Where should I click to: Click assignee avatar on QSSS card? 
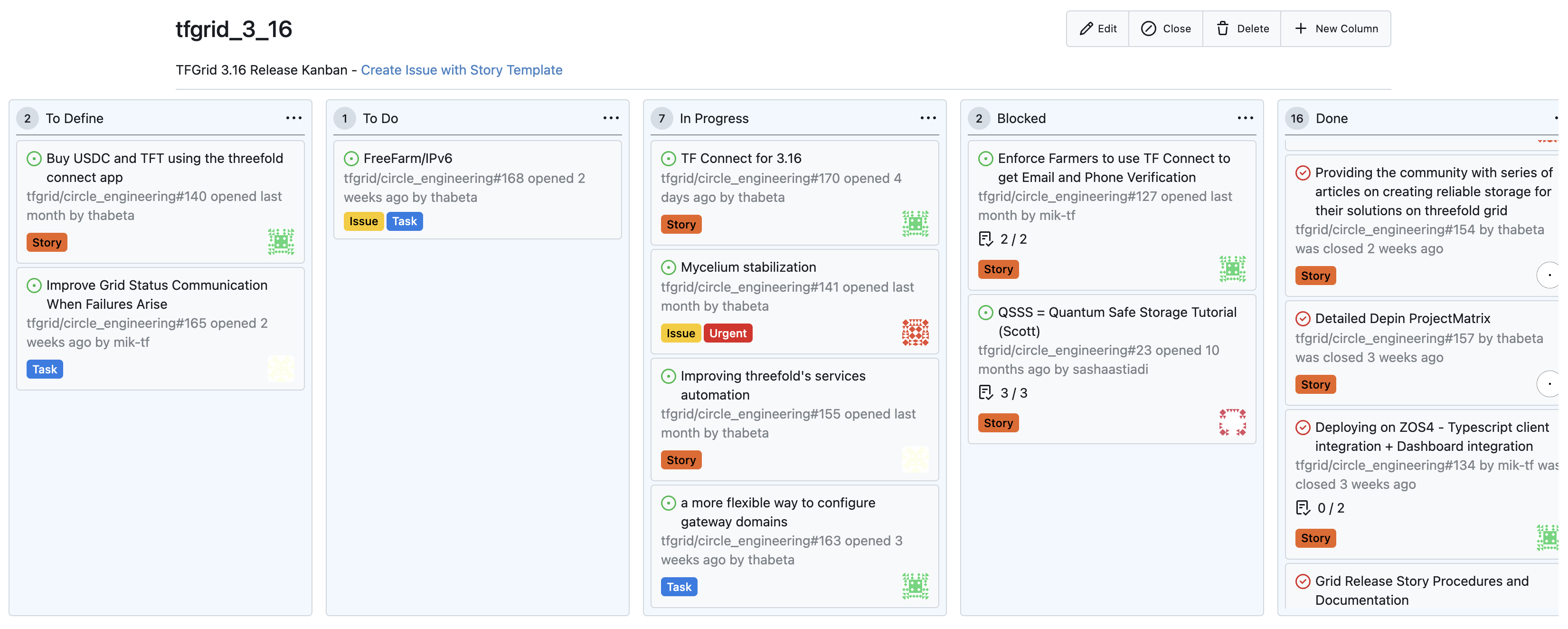[x=1233, y=423]
